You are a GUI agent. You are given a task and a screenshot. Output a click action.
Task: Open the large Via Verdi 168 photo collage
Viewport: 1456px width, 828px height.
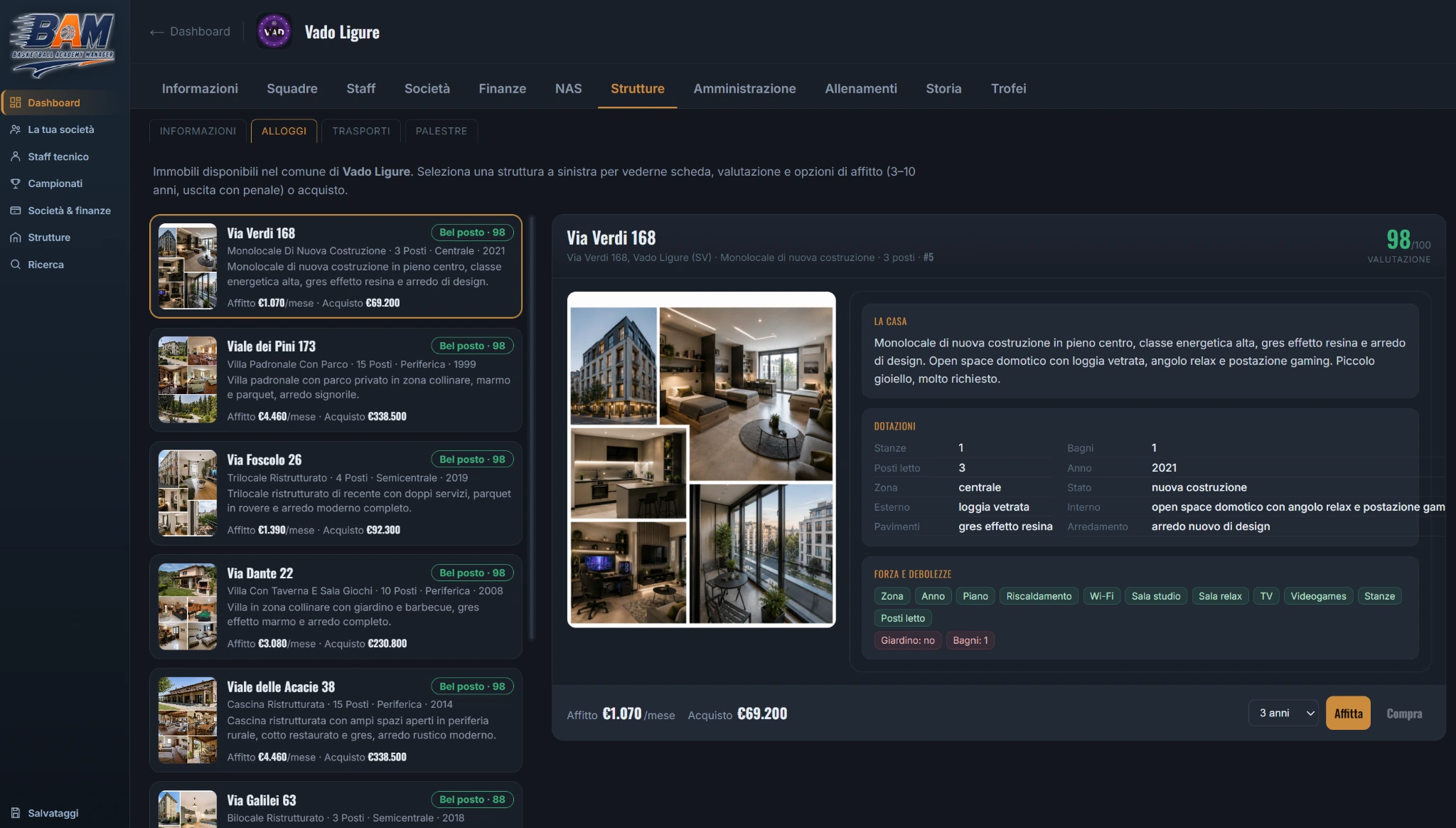tap(701, 460)
